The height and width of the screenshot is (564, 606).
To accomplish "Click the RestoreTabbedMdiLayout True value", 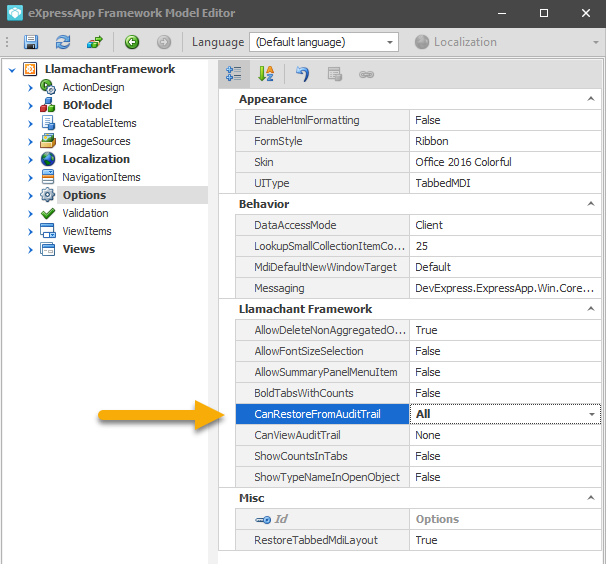I will point(505,540).
